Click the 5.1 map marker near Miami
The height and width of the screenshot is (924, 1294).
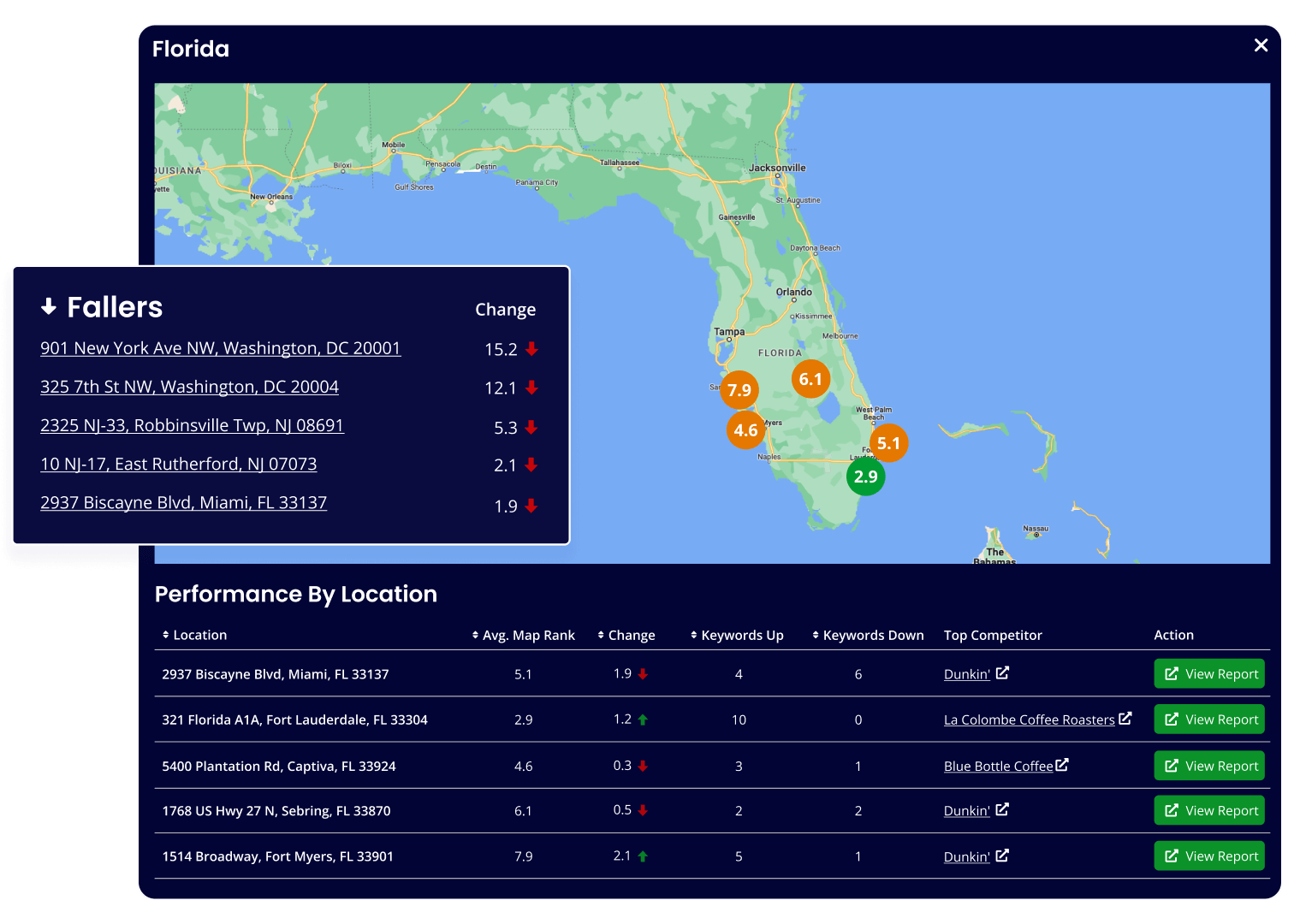tap(888, 443)
